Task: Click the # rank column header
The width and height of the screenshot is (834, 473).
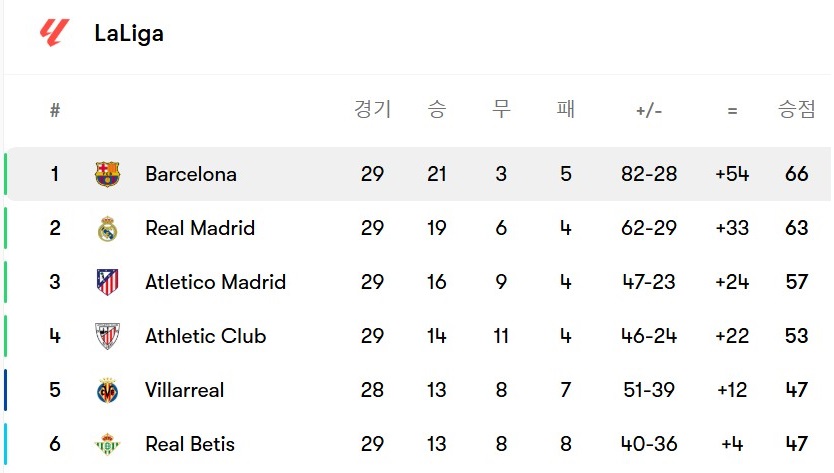Action: (x=55, y=110)
